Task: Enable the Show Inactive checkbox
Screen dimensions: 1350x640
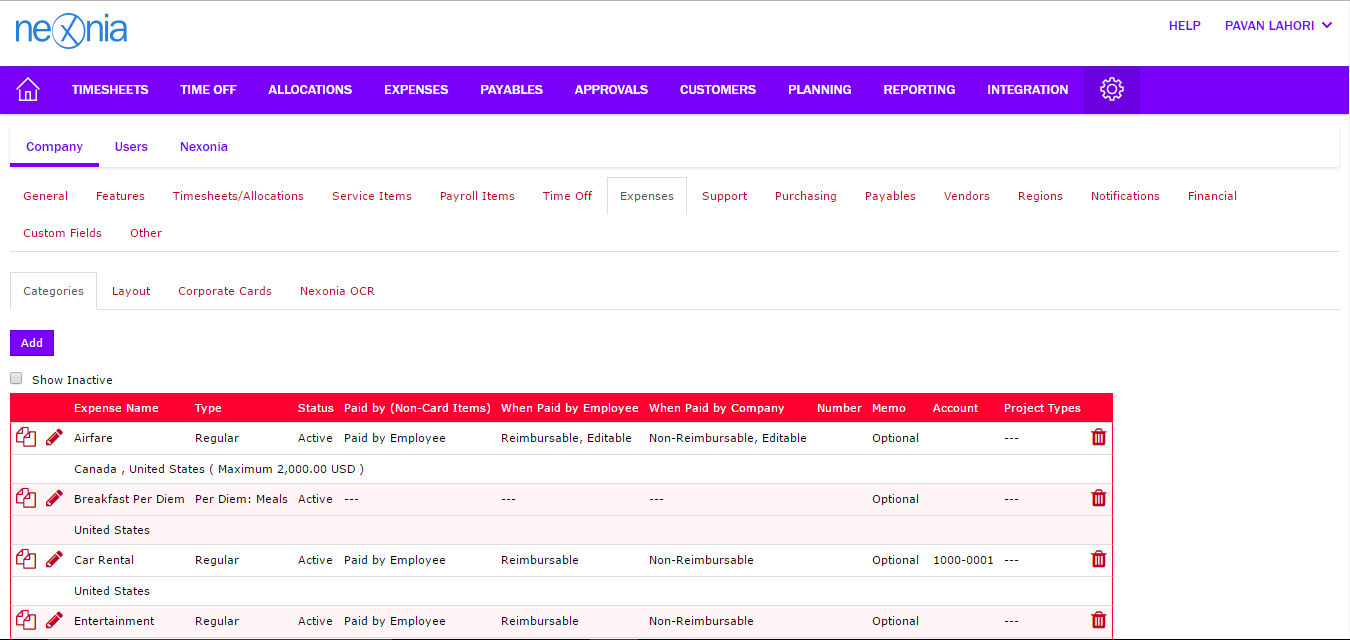Action: 16,379
